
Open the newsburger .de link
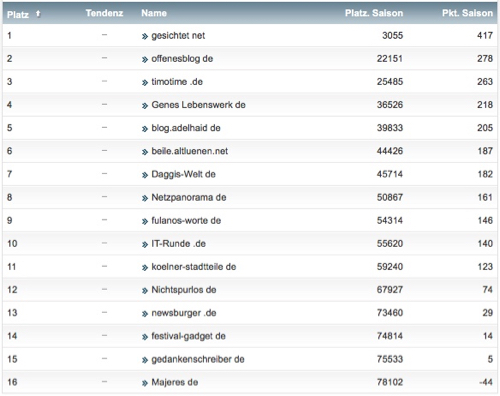(184, 313)
